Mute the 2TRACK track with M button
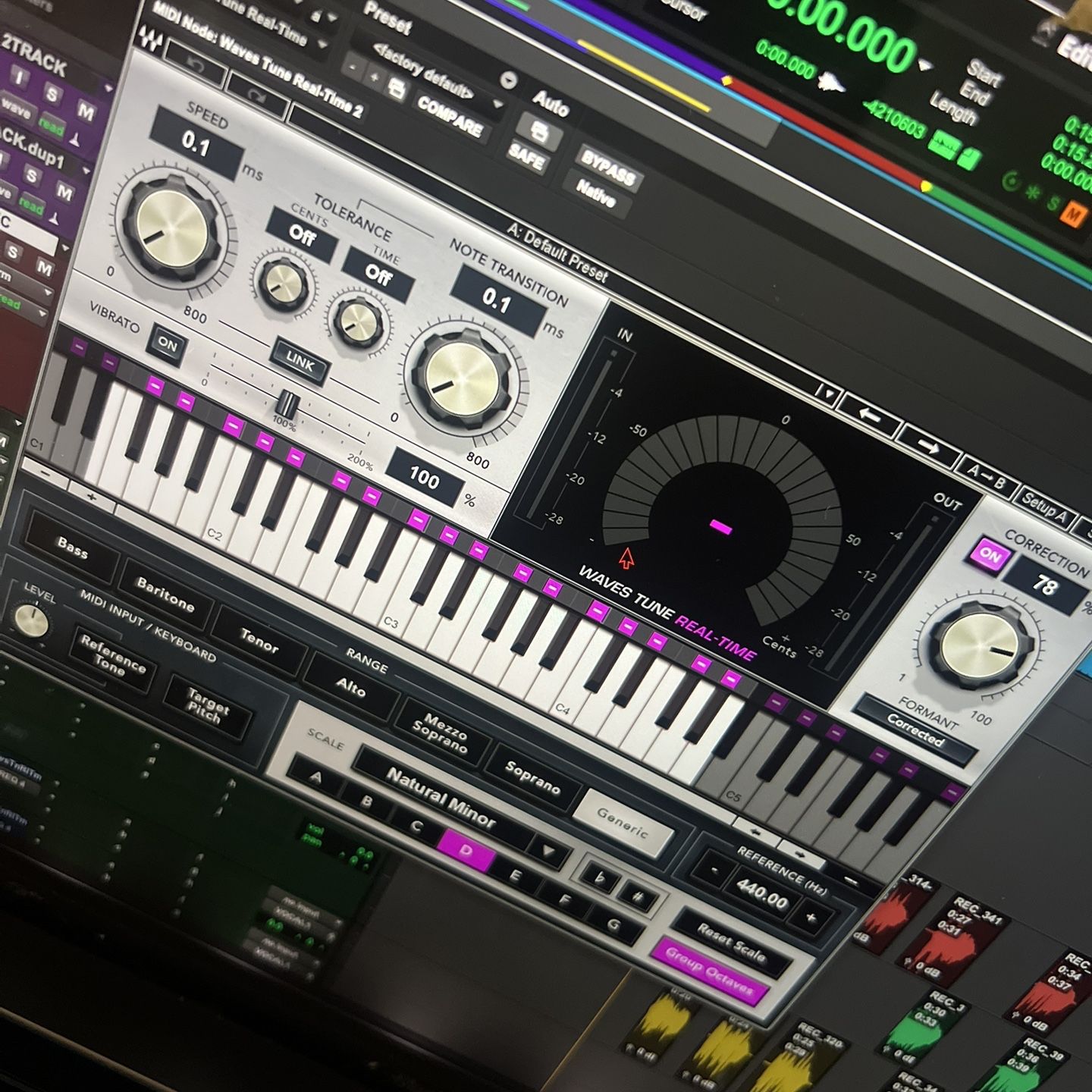Image resolution: width=1092 pixels, height=1092 pixels. coord(86,111)
